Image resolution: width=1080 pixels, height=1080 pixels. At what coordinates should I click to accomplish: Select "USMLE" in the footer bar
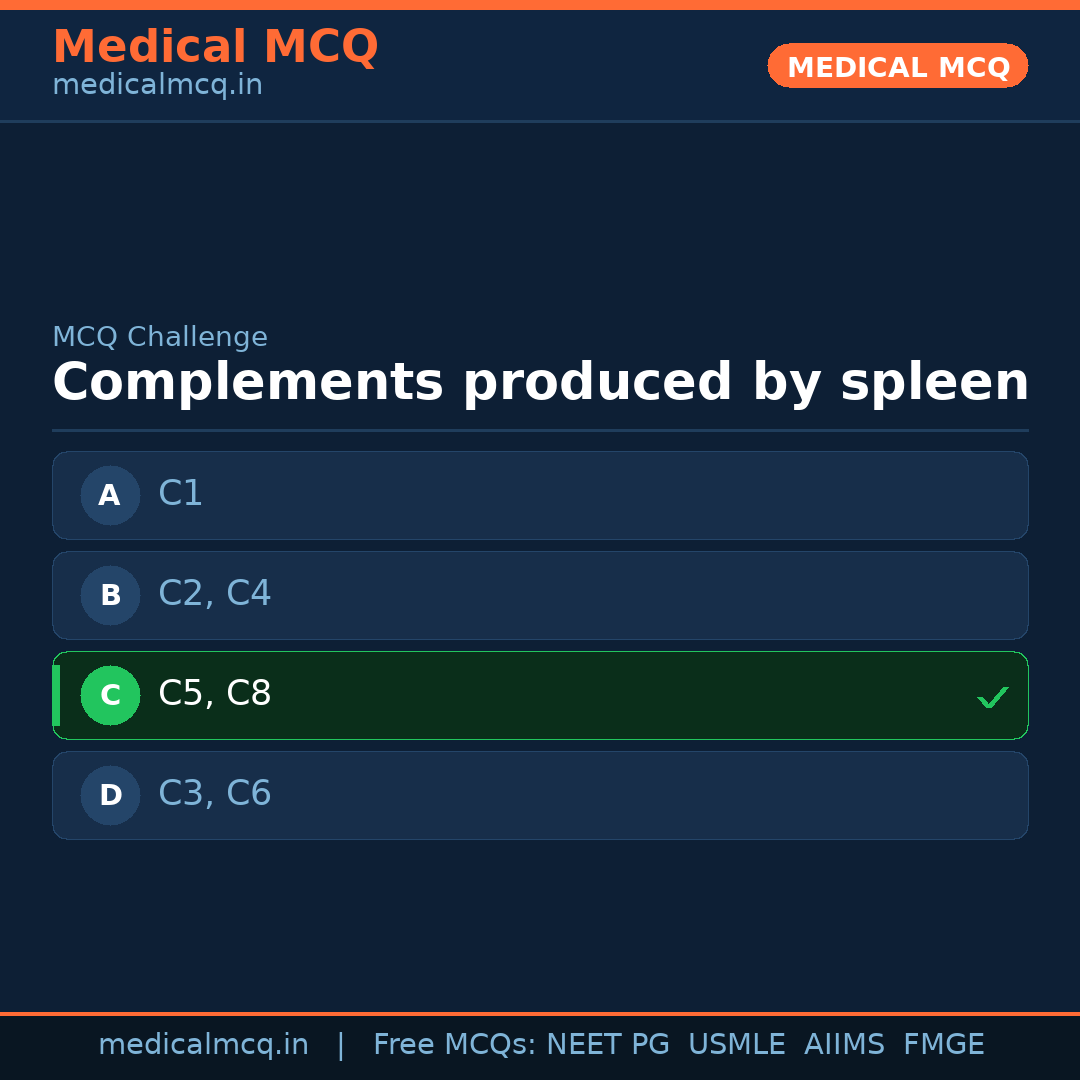click(x=736, y=1045)
